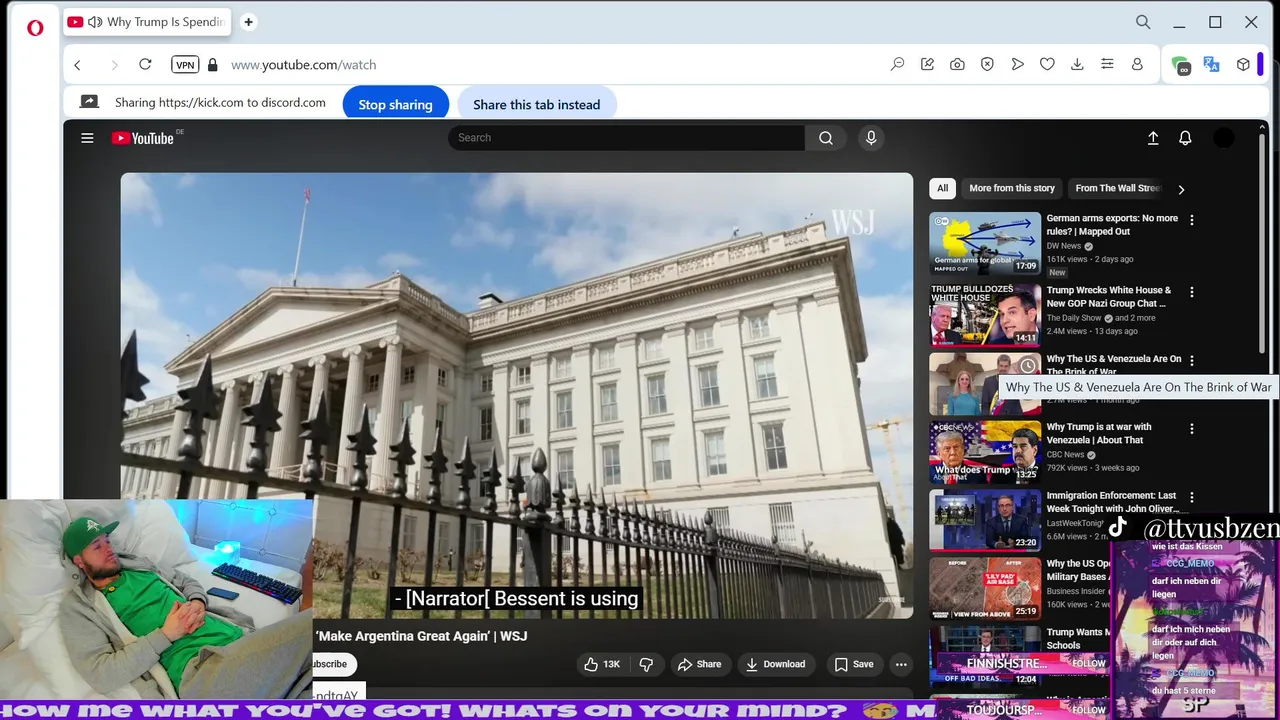
Task: Switch to the Why Trump Is Spending tab
Action: [147, 22]
